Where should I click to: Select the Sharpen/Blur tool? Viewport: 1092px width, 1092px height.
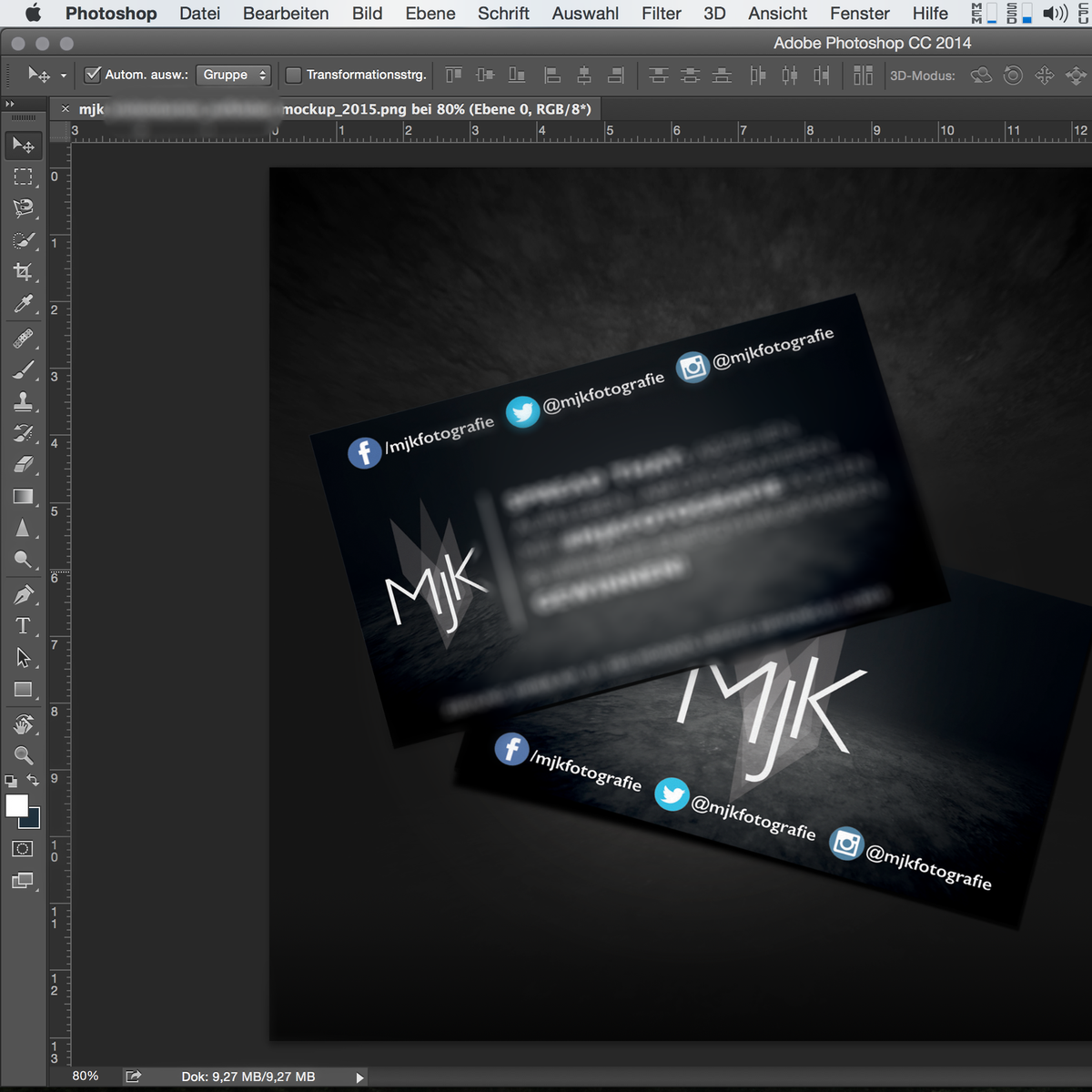[23, 529]
